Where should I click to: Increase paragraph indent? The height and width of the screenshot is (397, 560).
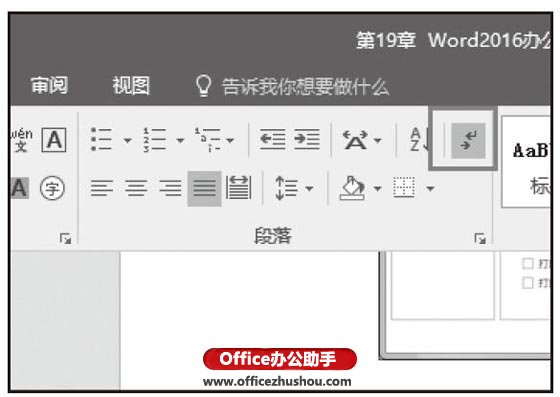307,139
